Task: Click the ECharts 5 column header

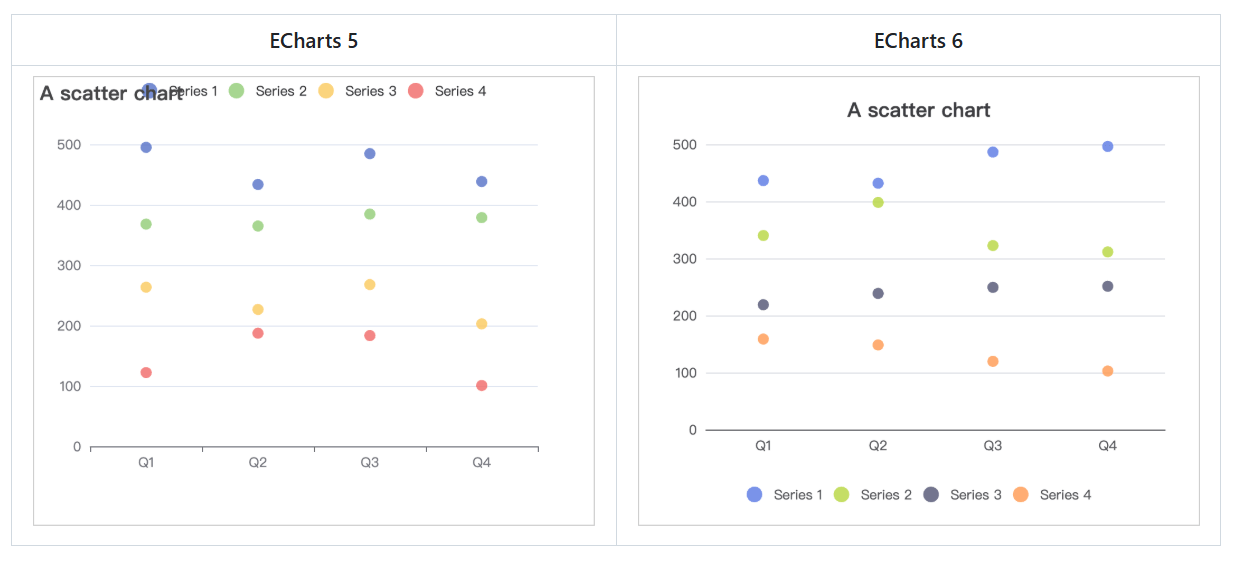Action: tap(314, 41)
